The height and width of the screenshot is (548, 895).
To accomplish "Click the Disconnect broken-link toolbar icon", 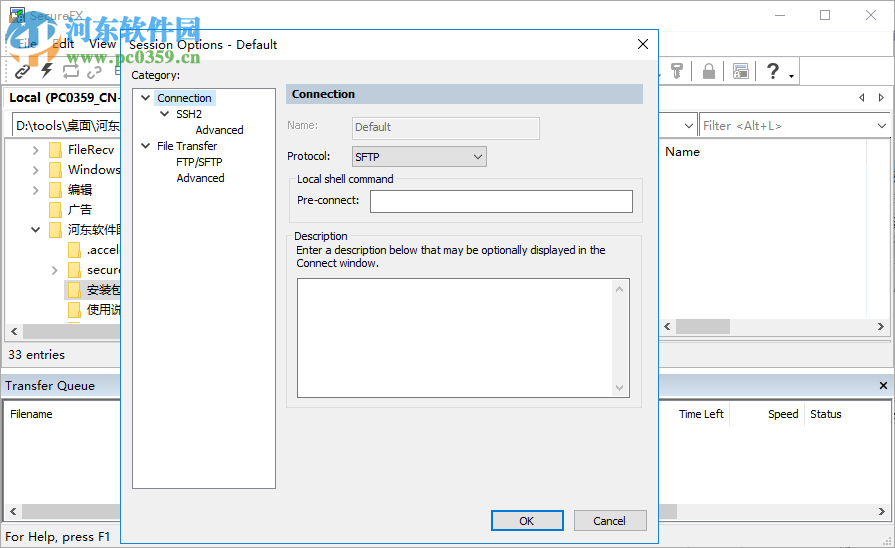I will point(94,71).
